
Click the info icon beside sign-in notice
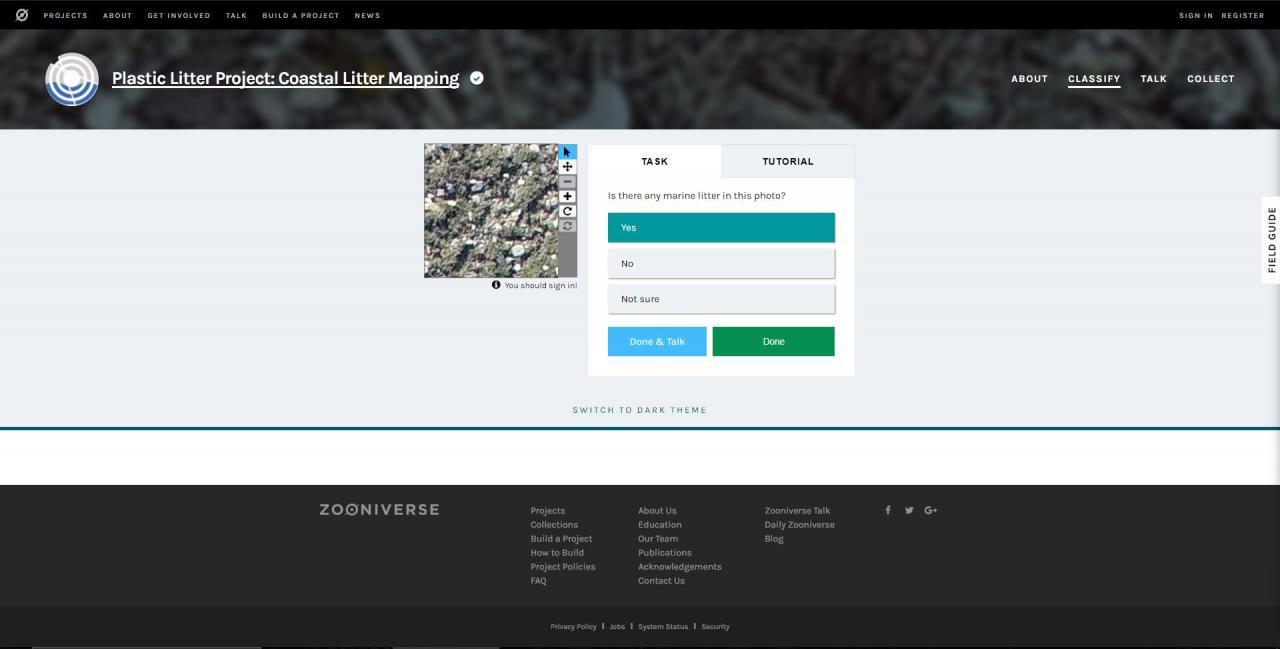(496, 285)
